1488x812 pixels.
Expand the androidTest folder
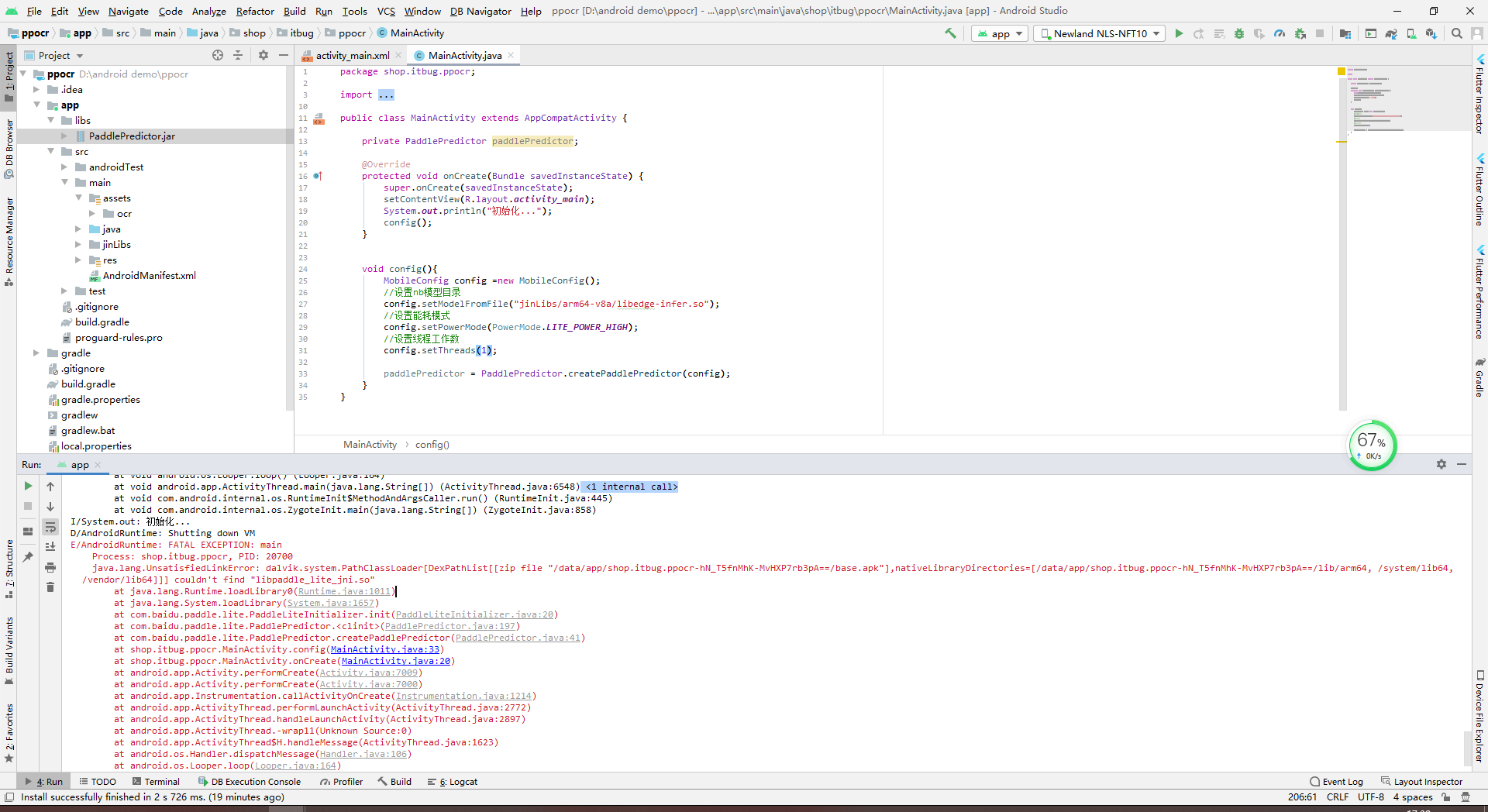(64, 167)
